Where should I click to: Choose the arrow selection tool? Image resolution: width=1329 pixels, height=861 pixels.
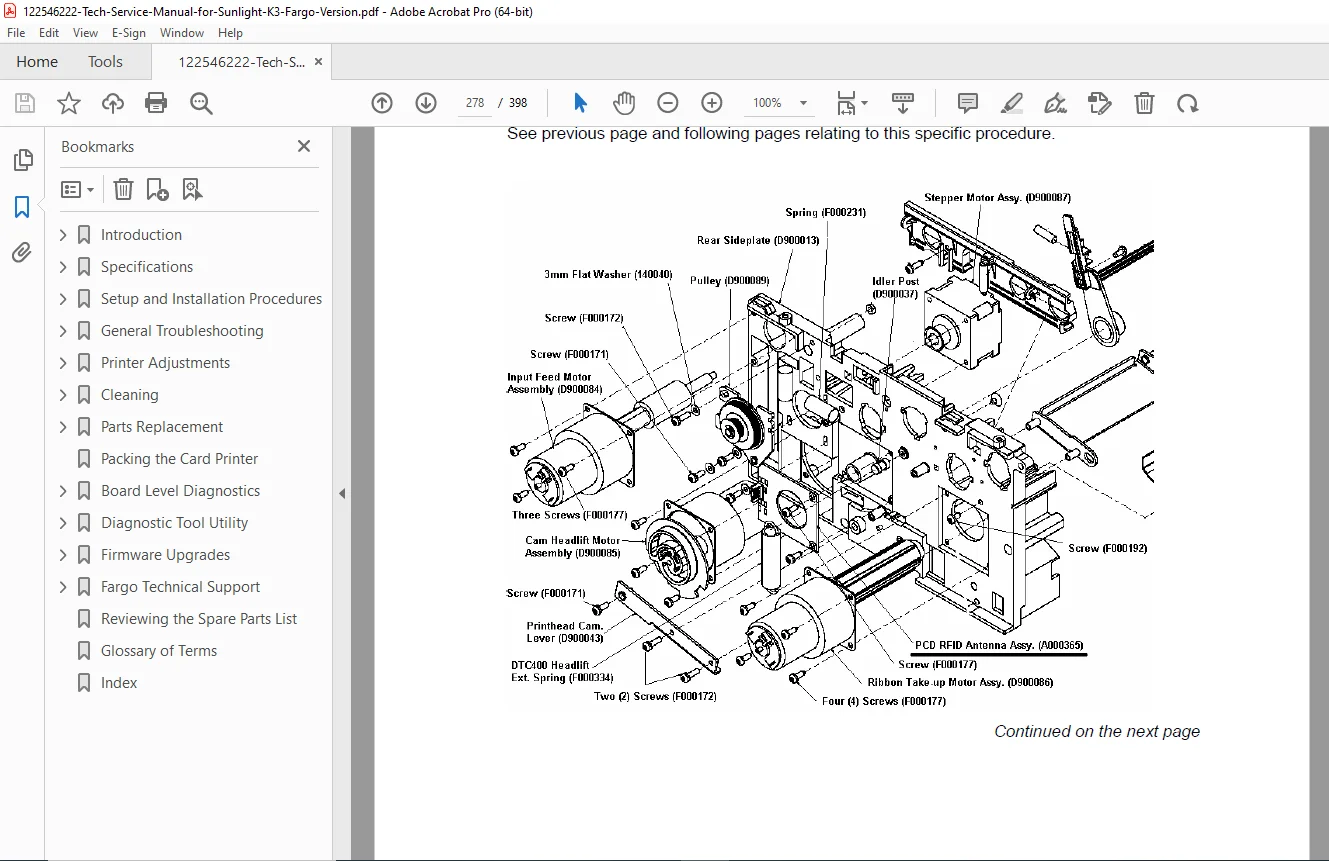(x=580, y=103)
